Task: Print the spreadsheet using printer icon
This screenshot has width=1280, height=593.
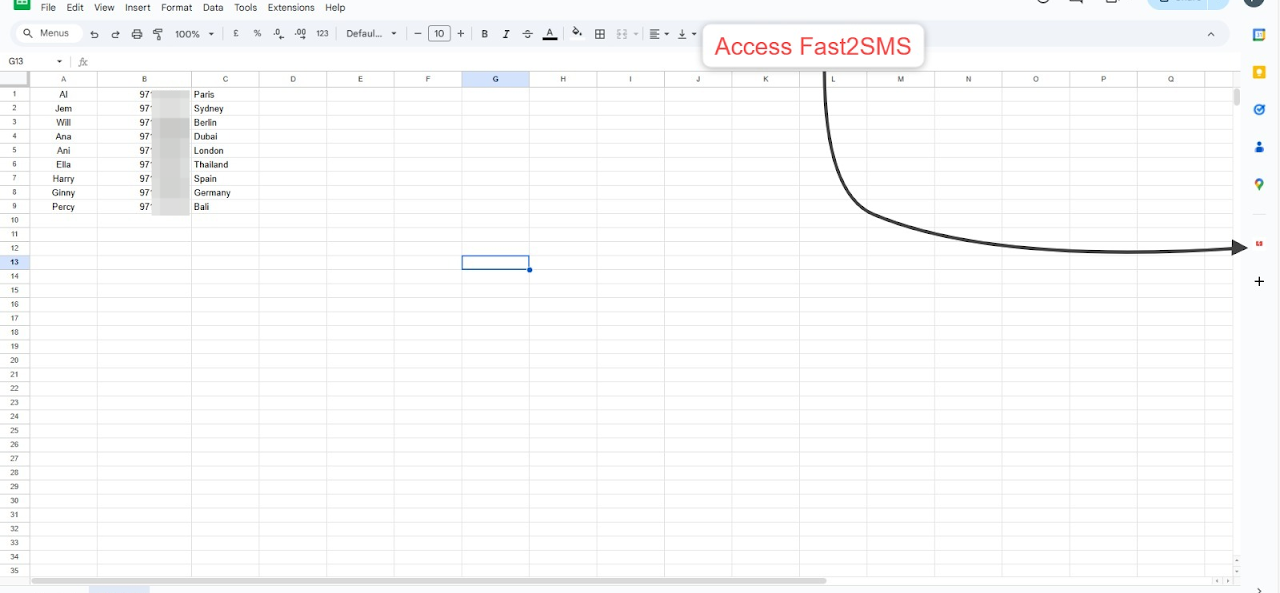Action: (x=137, y=34)
